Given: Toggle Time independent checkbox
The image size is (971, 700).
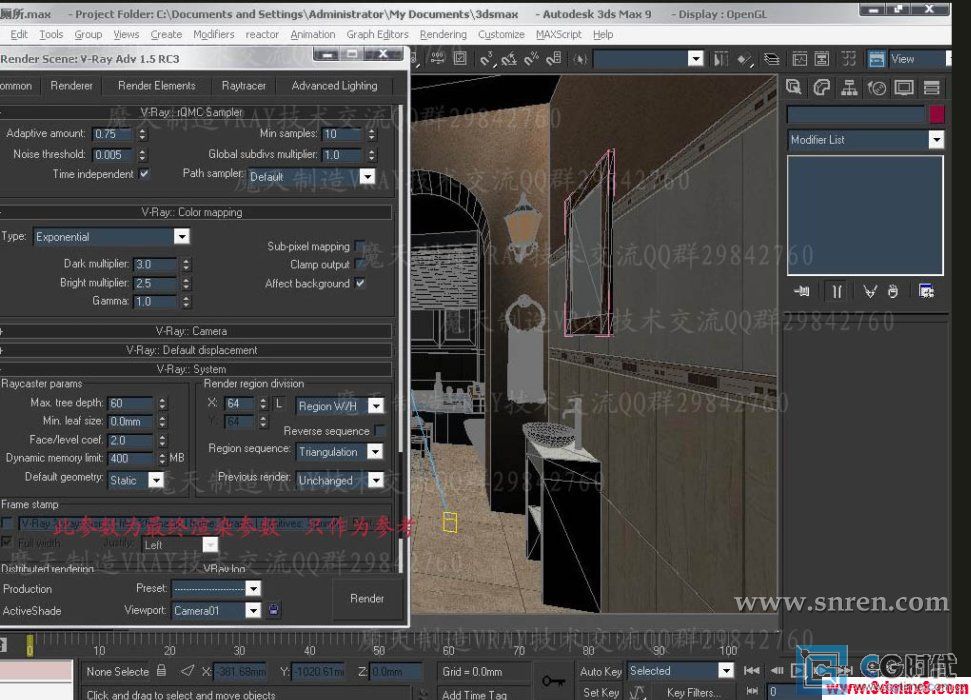Looking at the screenshot, I should [144, 174].
